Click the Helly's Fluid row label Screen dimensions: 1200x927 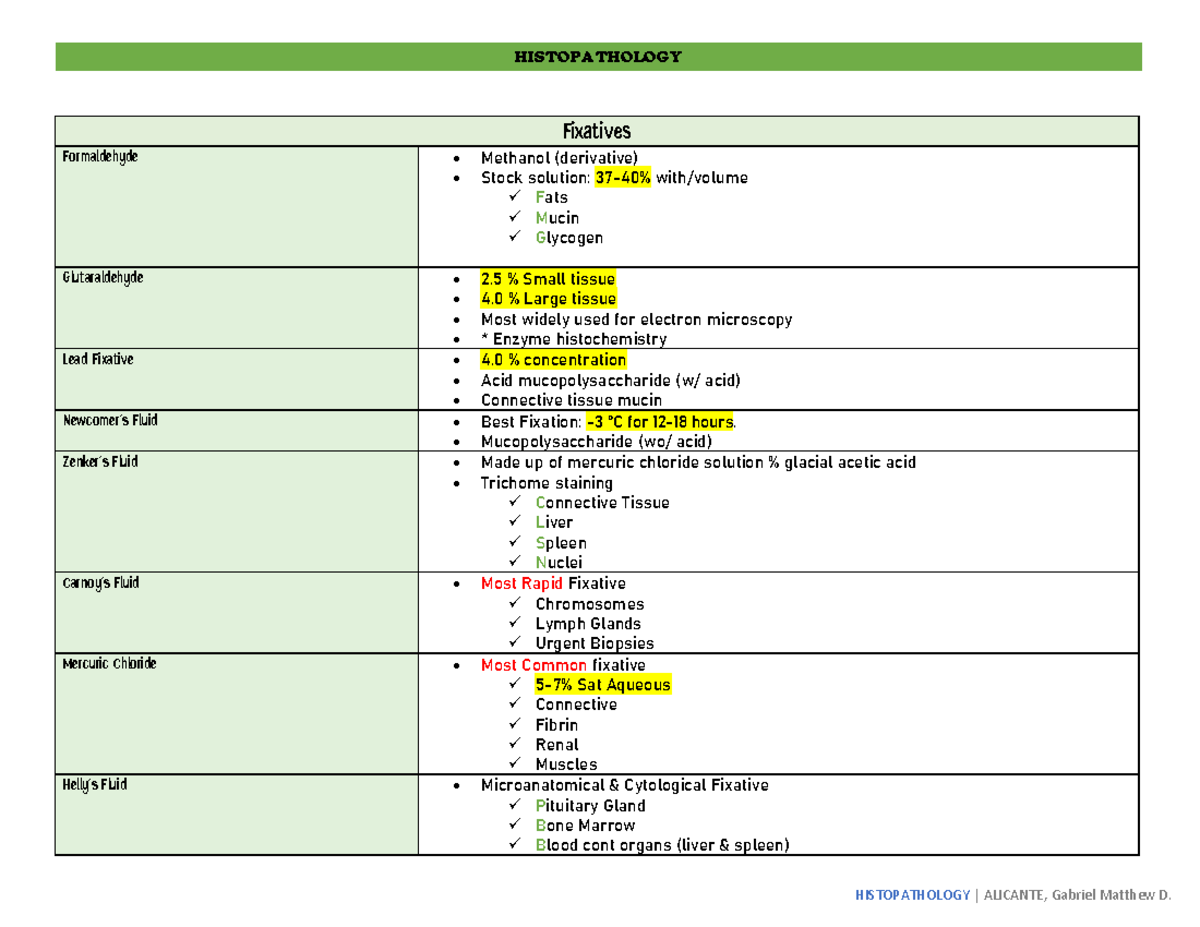(93, 785)
